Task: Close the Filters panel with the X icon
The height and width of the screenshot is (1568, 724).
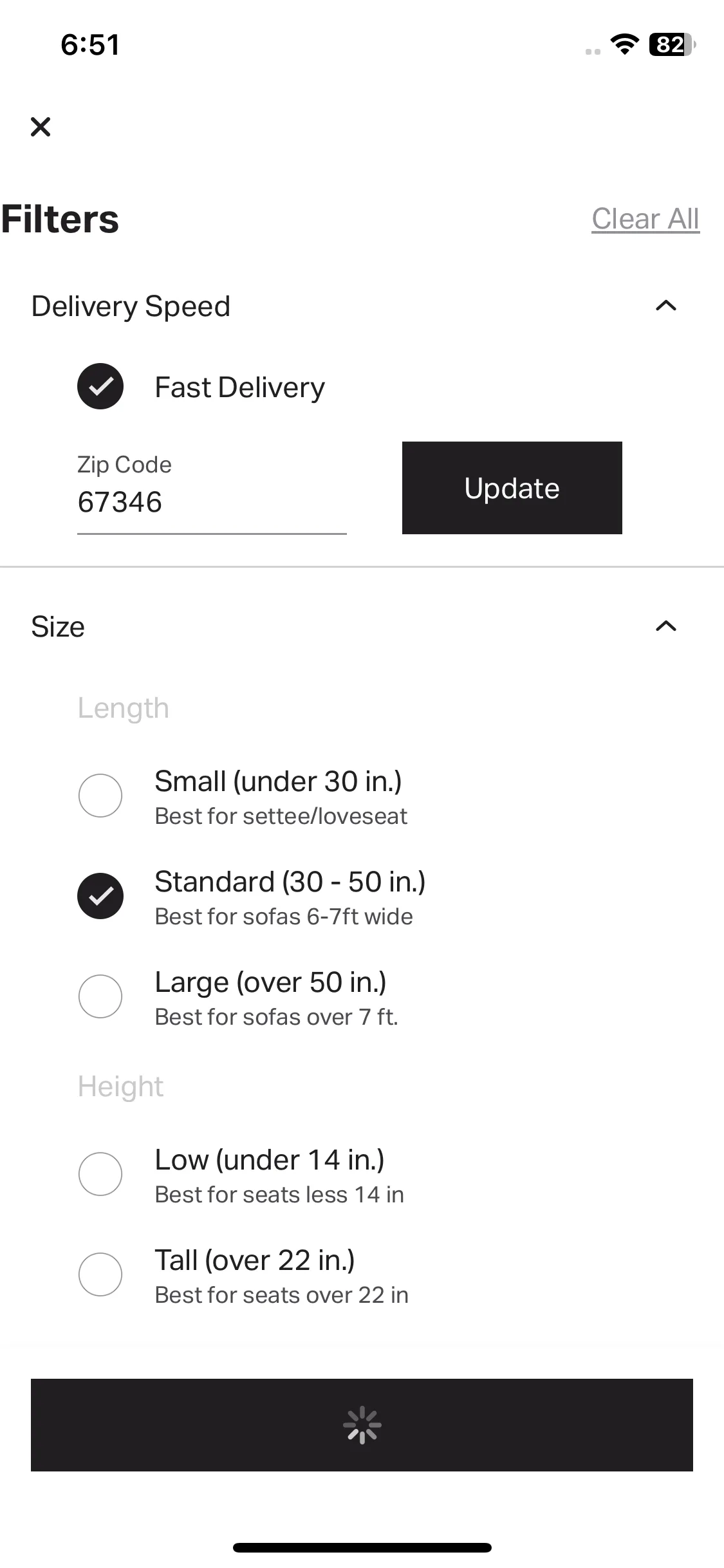Action: click(41, 127)
